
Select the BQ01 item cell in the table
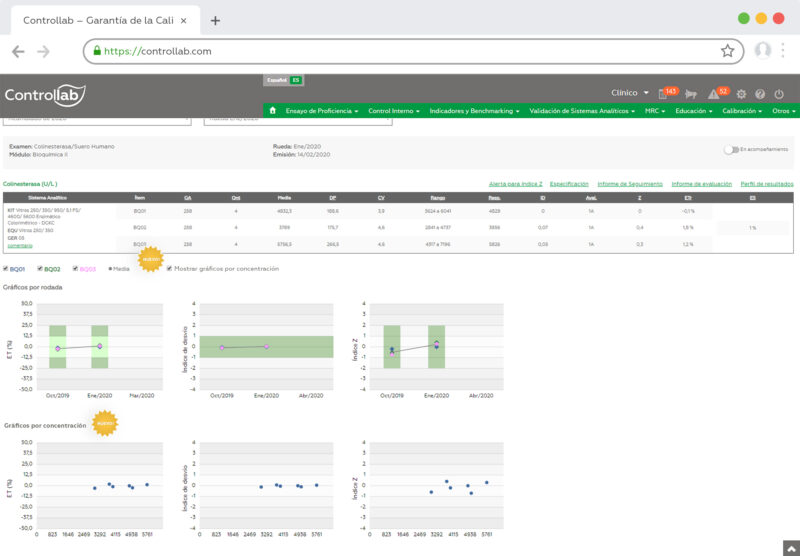(140, 211)
